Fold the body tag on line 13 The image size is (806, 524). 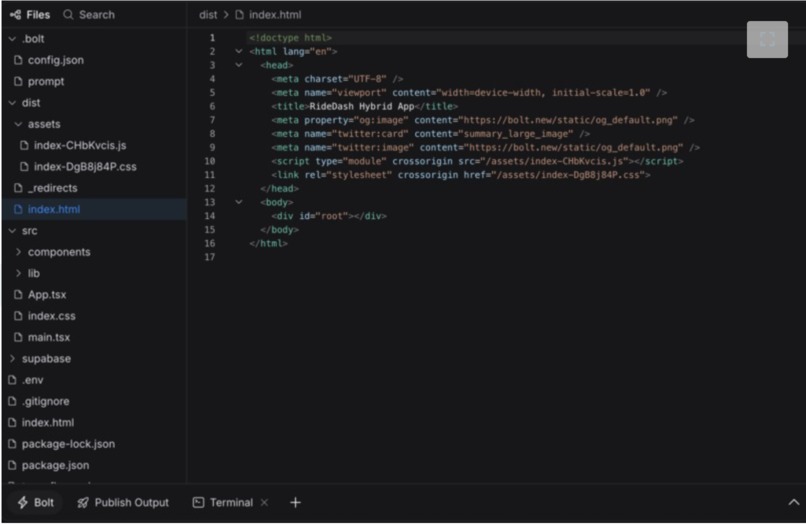(239, 202)
